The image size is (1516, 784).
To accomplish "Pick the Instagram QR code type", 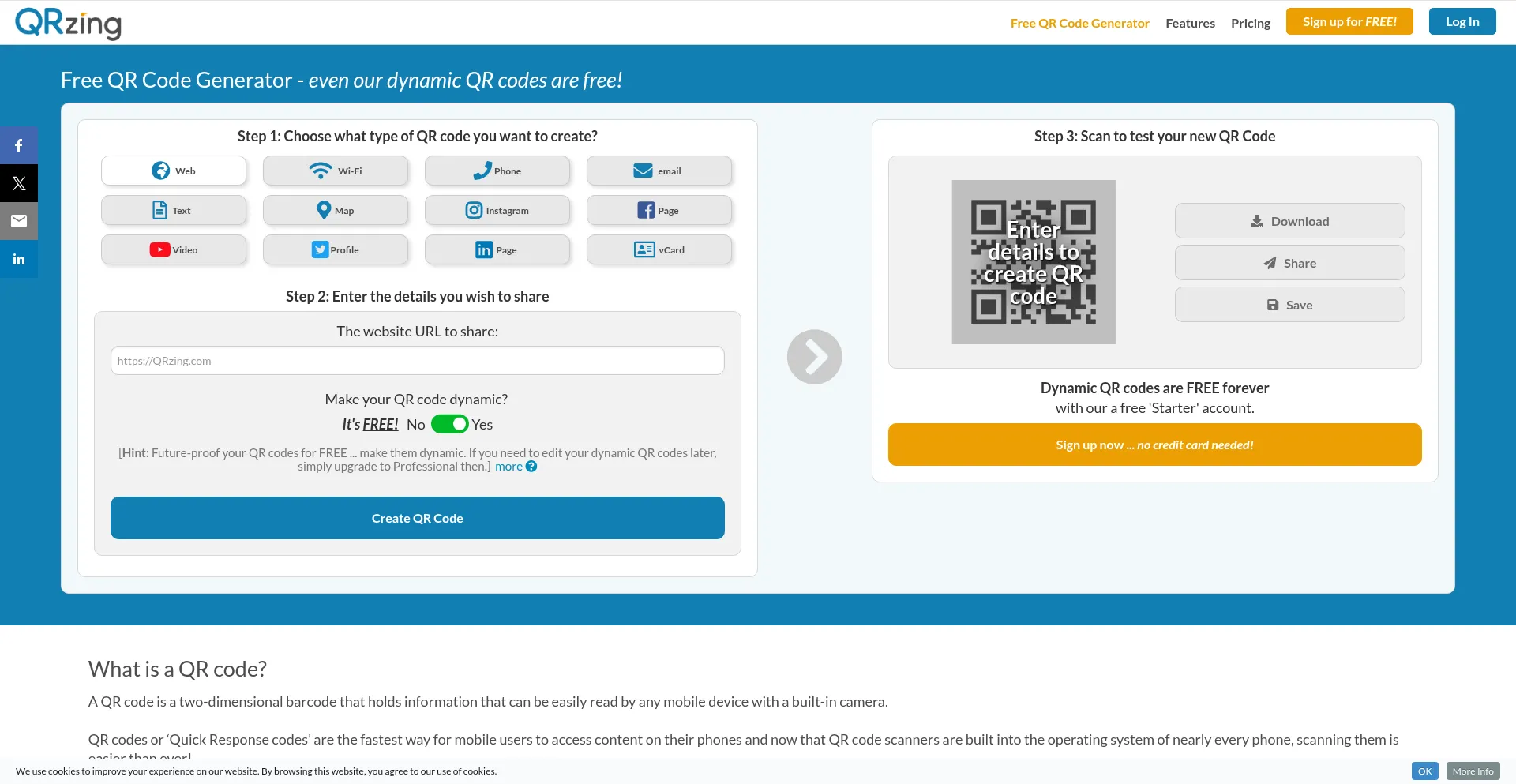I will tap(497, 210).
